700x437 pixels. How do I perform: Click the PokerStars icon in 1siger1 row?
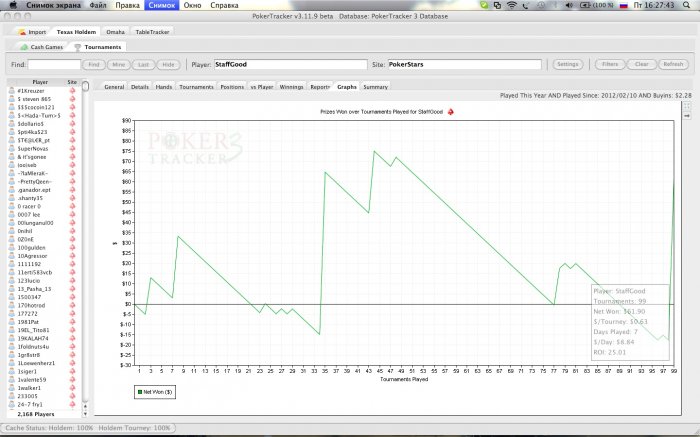coord(72,371)
